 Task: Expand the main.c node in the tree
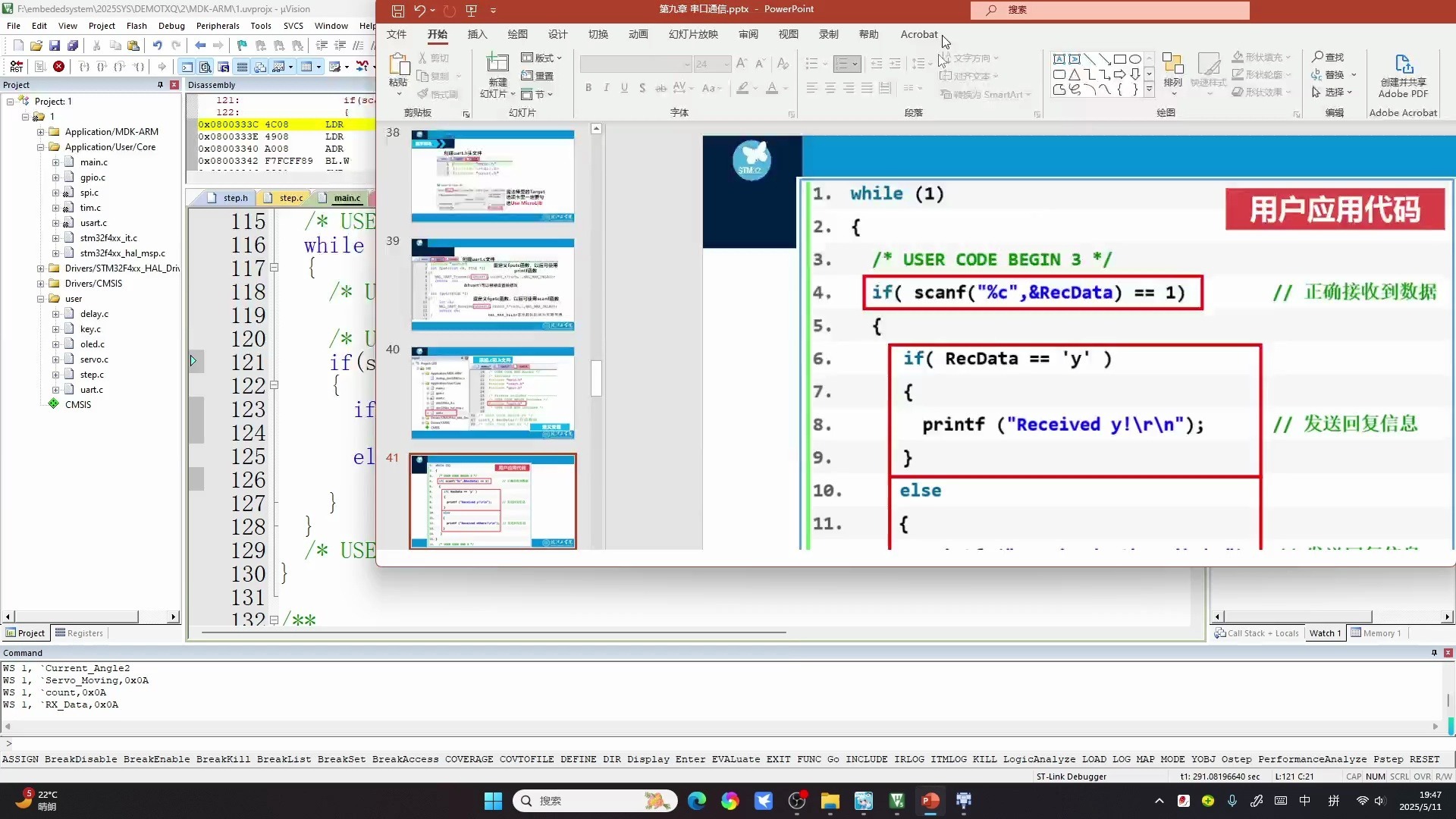coord(55,162)
